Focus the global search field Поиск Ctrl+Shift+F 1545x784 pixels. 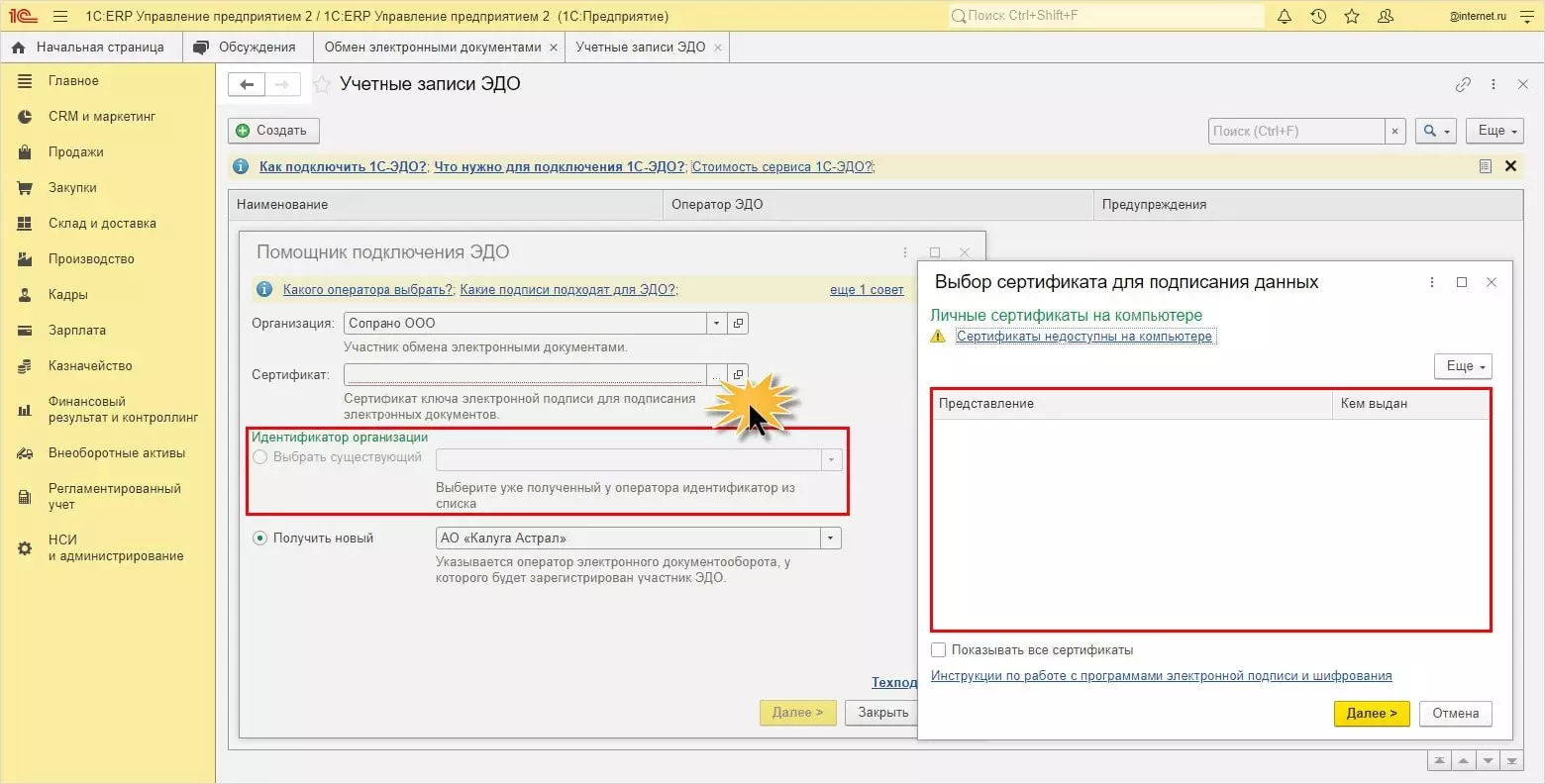(x=1106, y=16)
